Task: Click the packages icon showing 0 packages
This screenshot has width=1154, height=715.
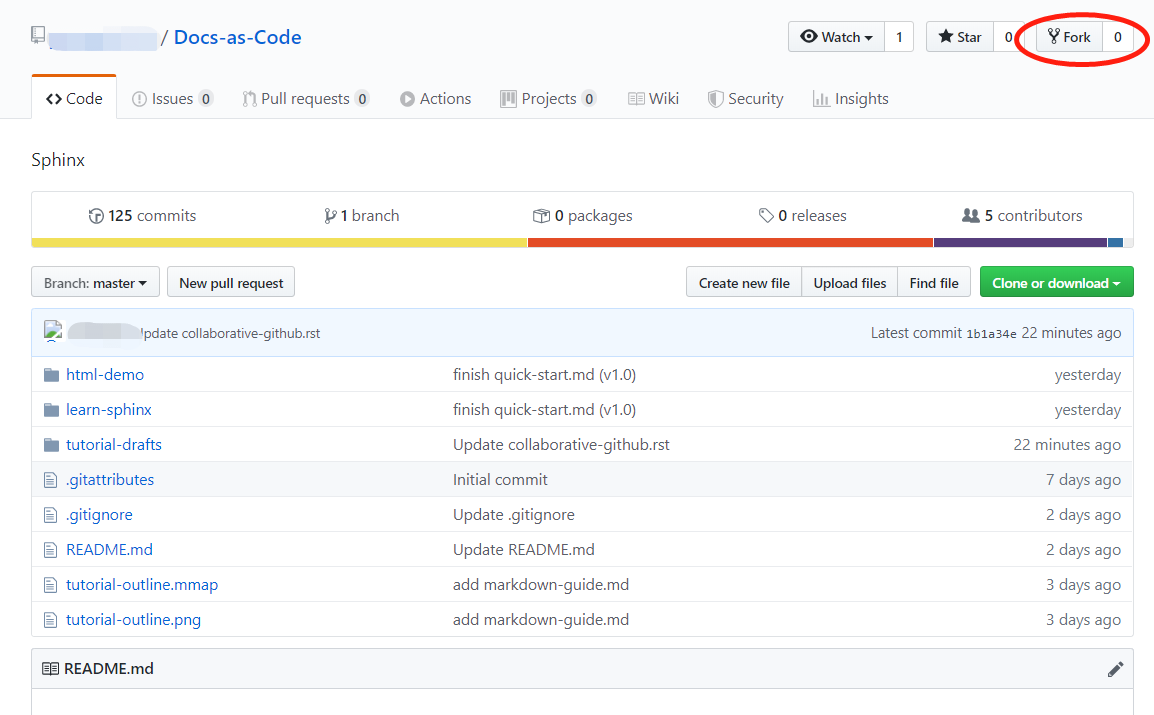Action: coord(541,215)
